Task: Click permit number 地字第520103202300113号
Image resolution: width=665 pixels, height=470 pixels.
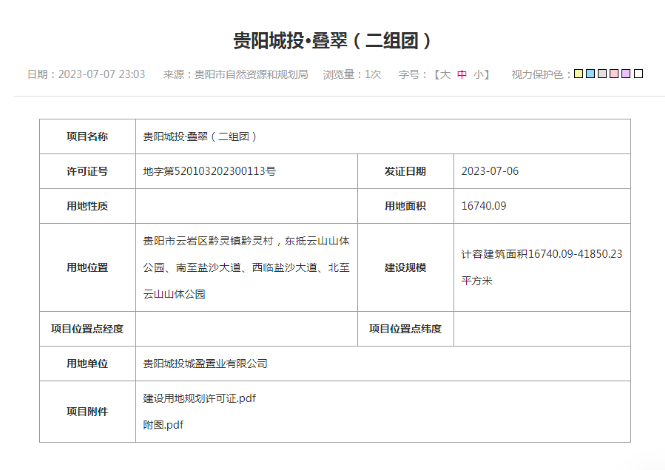Action: (x=210, y=171)
